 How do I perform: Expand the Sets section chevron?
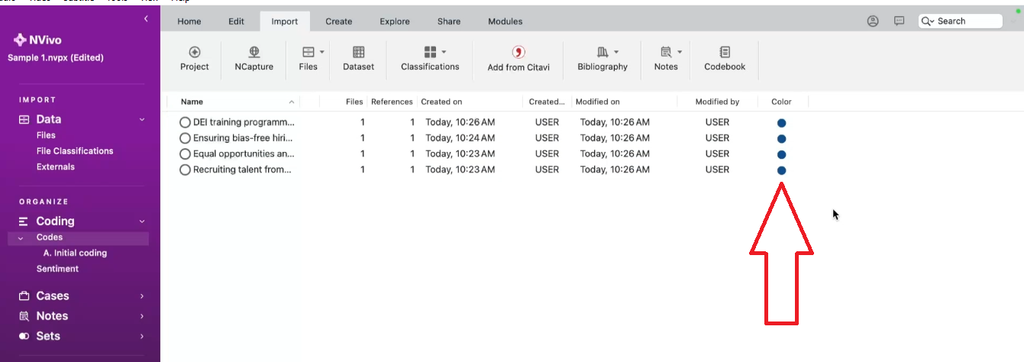(142, 337)
